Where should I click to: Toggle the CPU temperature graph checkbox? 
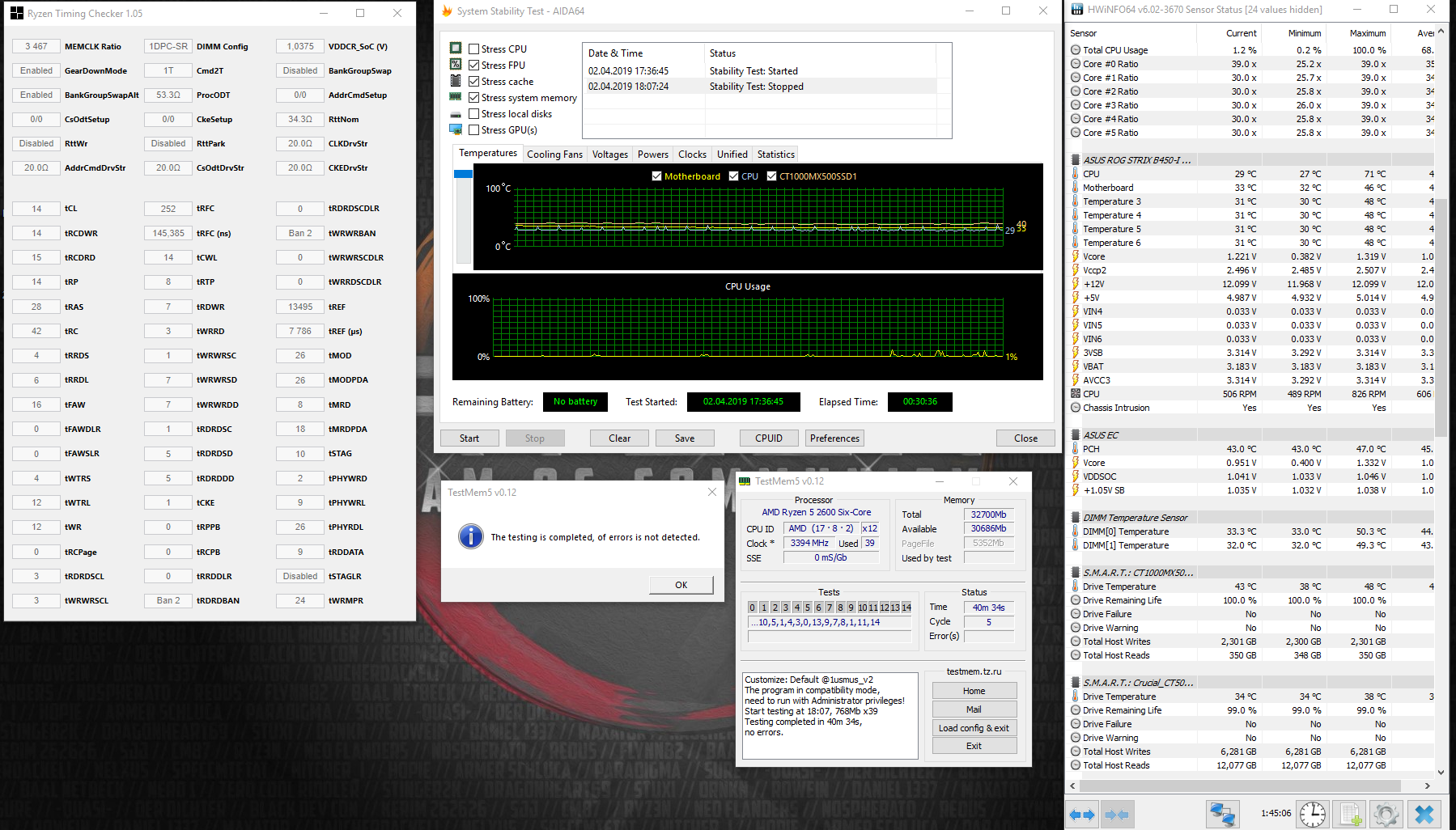pyautogui.click(x=733, y=176)
